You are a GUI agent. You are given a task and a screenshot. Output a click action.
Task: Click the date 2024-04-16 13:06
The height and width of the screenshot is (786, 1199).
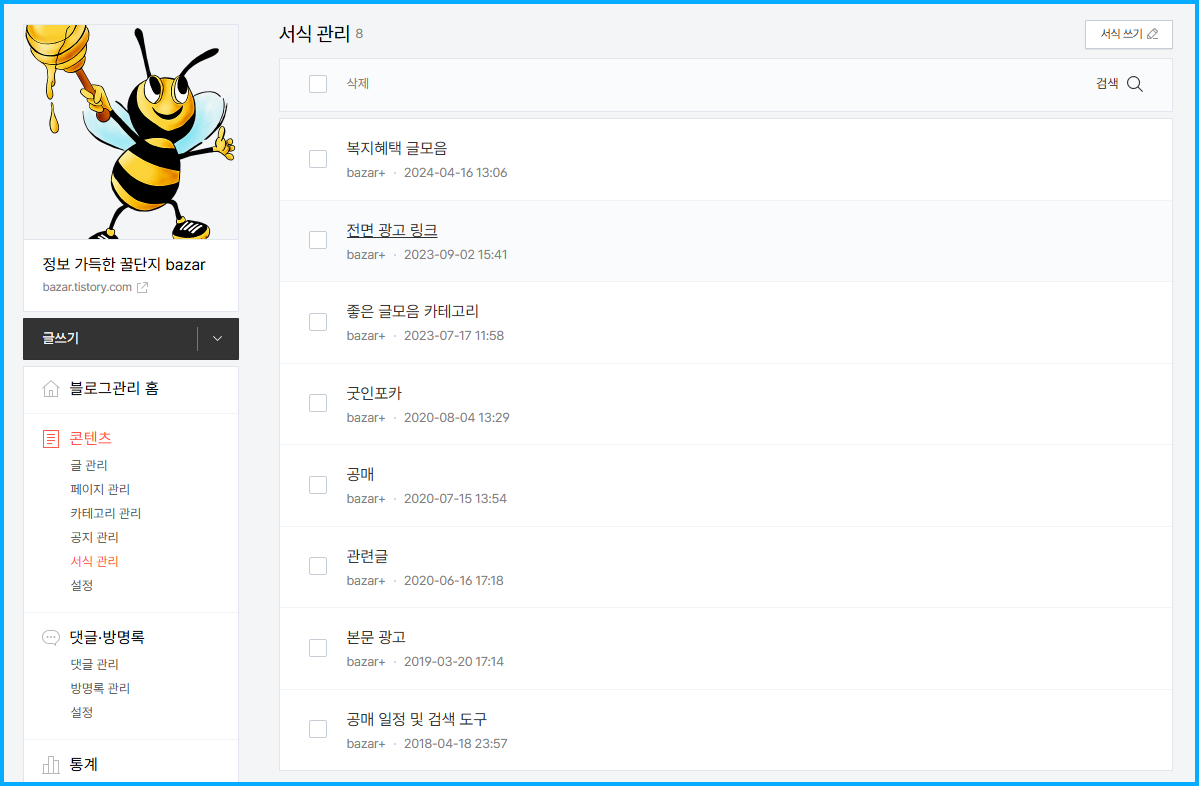pos(456,173)
